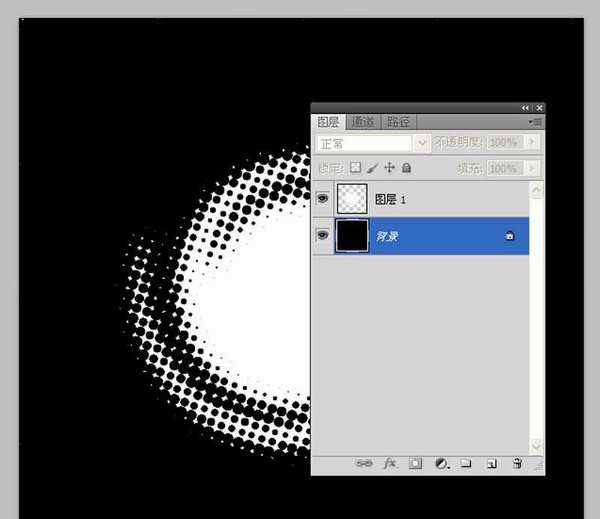
Task: Expand the 填充 fill arrow
Action: click(x=533, y=168)
